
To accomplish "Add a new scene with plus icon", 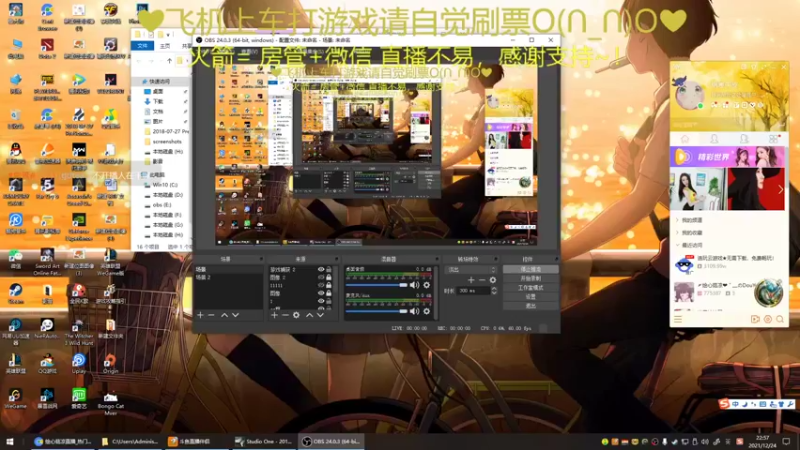I will 200,315.
